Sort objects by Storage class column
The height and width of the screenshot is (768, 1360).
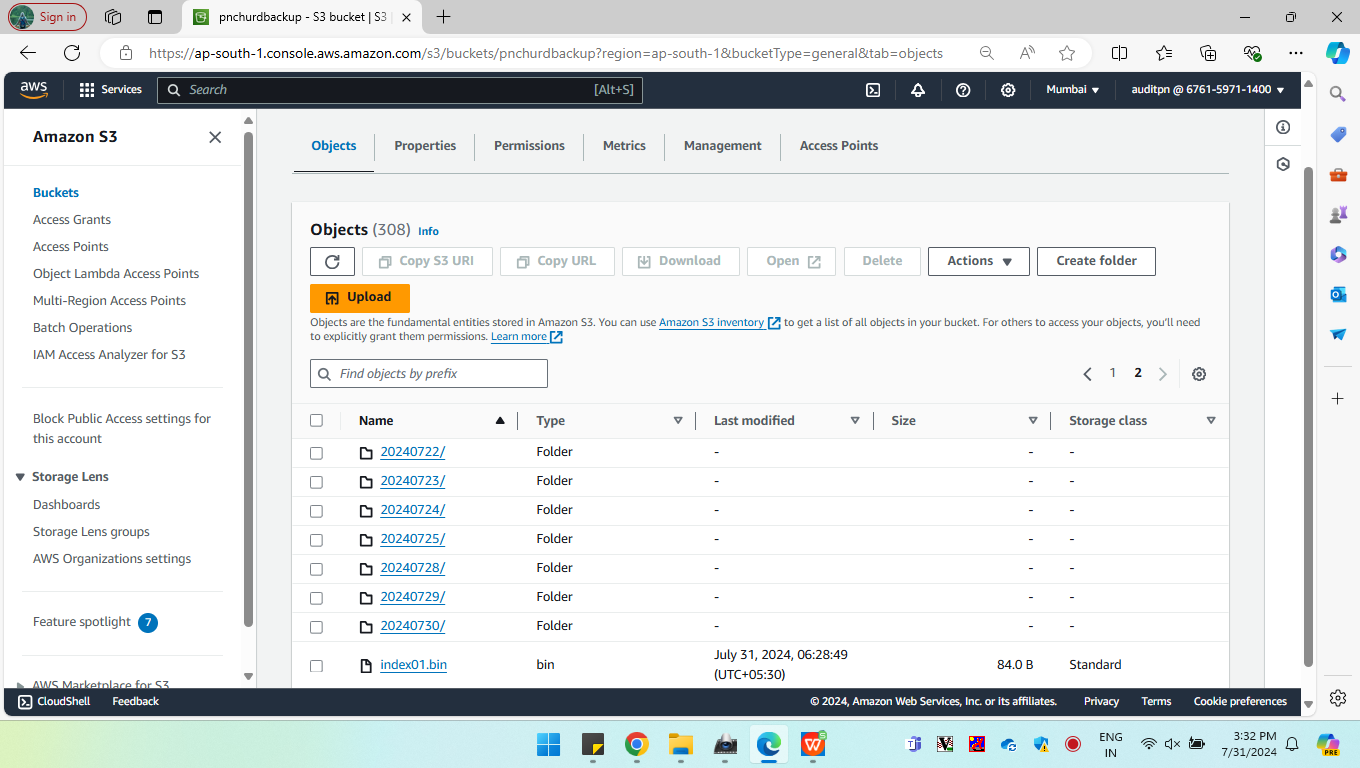[x=1211, y=421]
